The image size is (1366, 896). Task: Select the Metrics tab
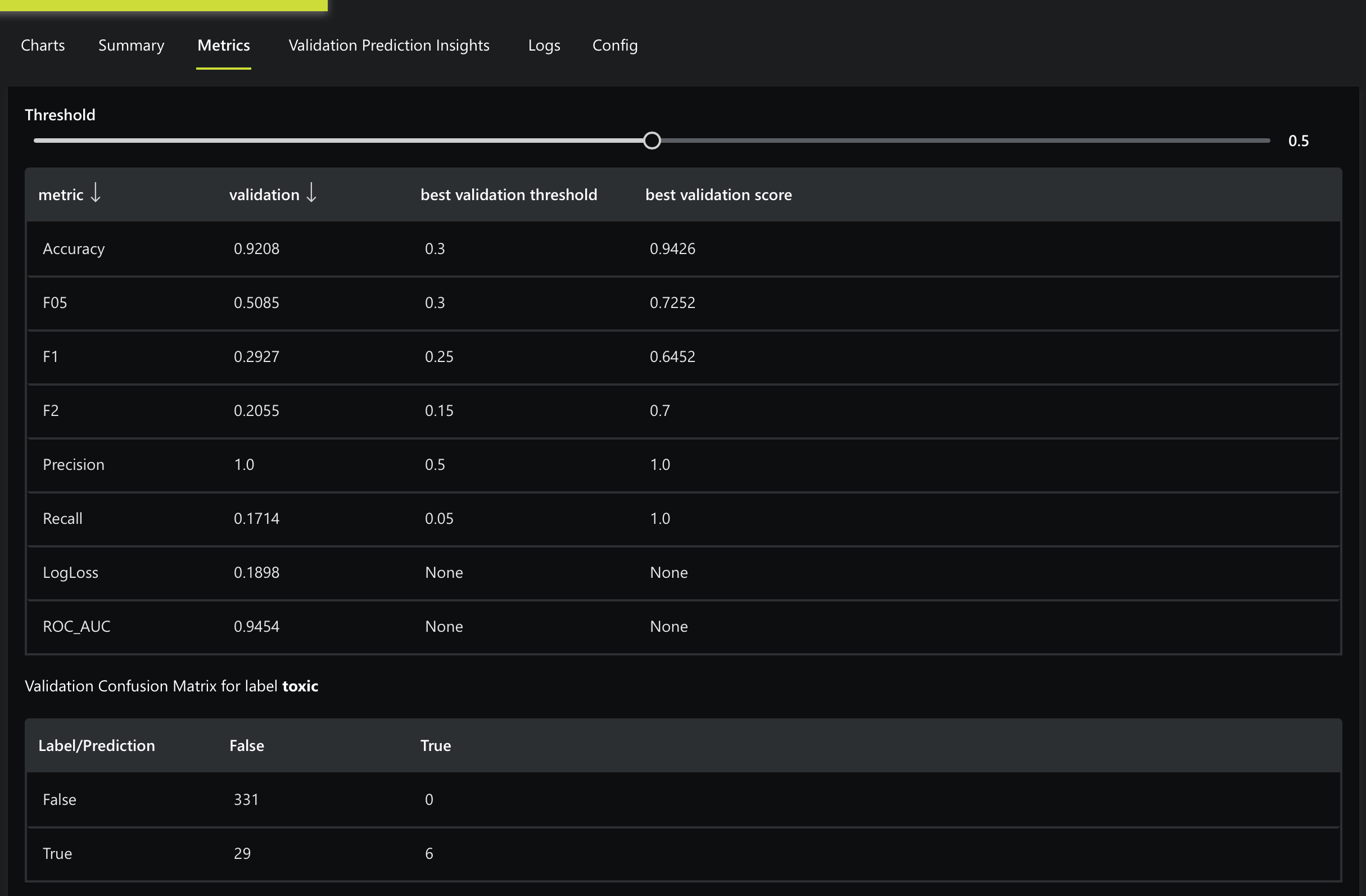pos(223,46)
